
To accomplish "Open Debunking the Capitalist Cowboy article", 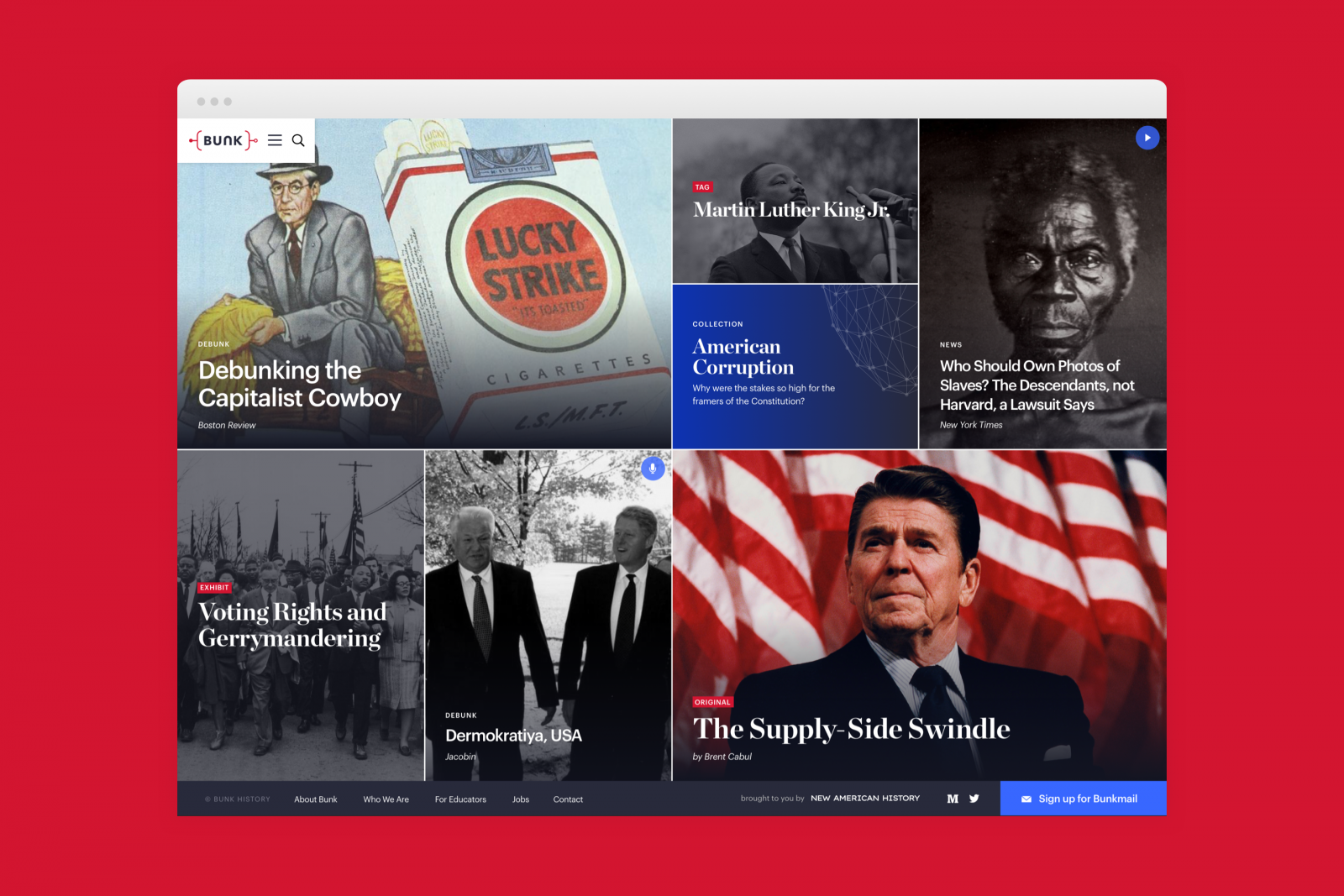I will (299, 384).
